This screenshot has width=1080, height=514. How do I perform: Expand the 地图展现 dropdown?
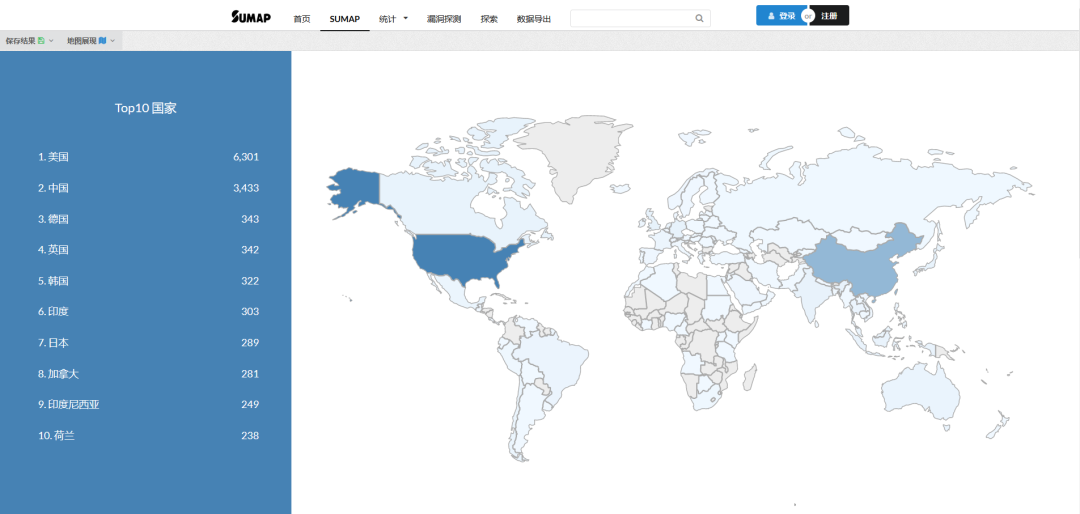click(x=90, y=41)
